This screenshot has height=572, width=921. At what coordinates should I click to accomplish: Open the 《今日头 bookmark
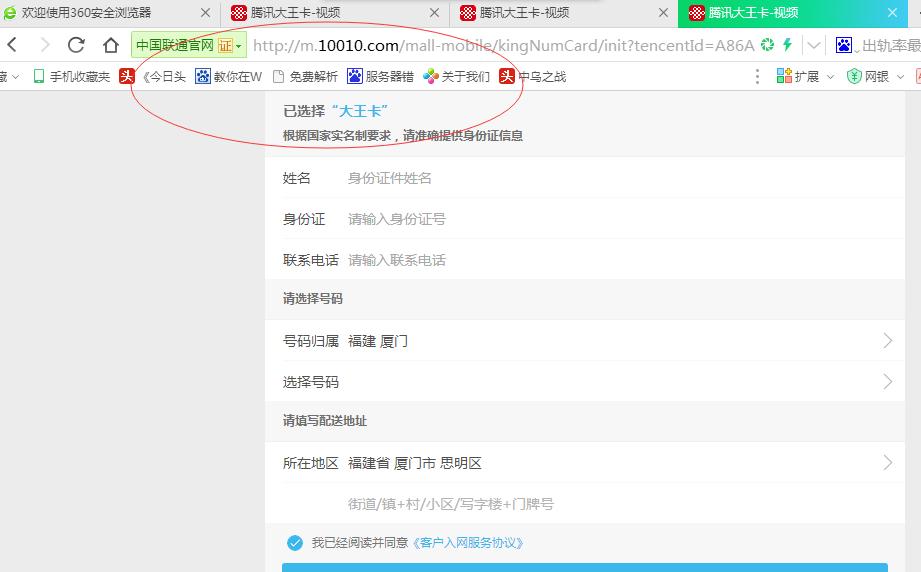point(153,76)
